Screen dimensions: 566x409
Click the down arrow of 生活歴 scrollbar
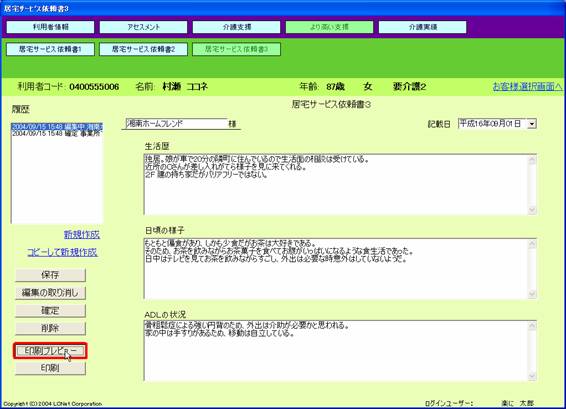click(x=532, y=210)
